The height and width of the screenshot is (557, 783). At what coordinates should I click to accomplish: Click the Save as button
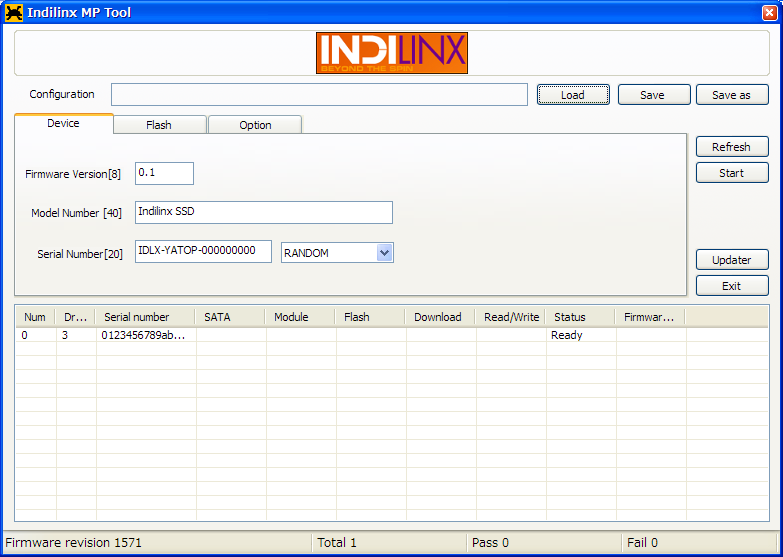point(732,95)
